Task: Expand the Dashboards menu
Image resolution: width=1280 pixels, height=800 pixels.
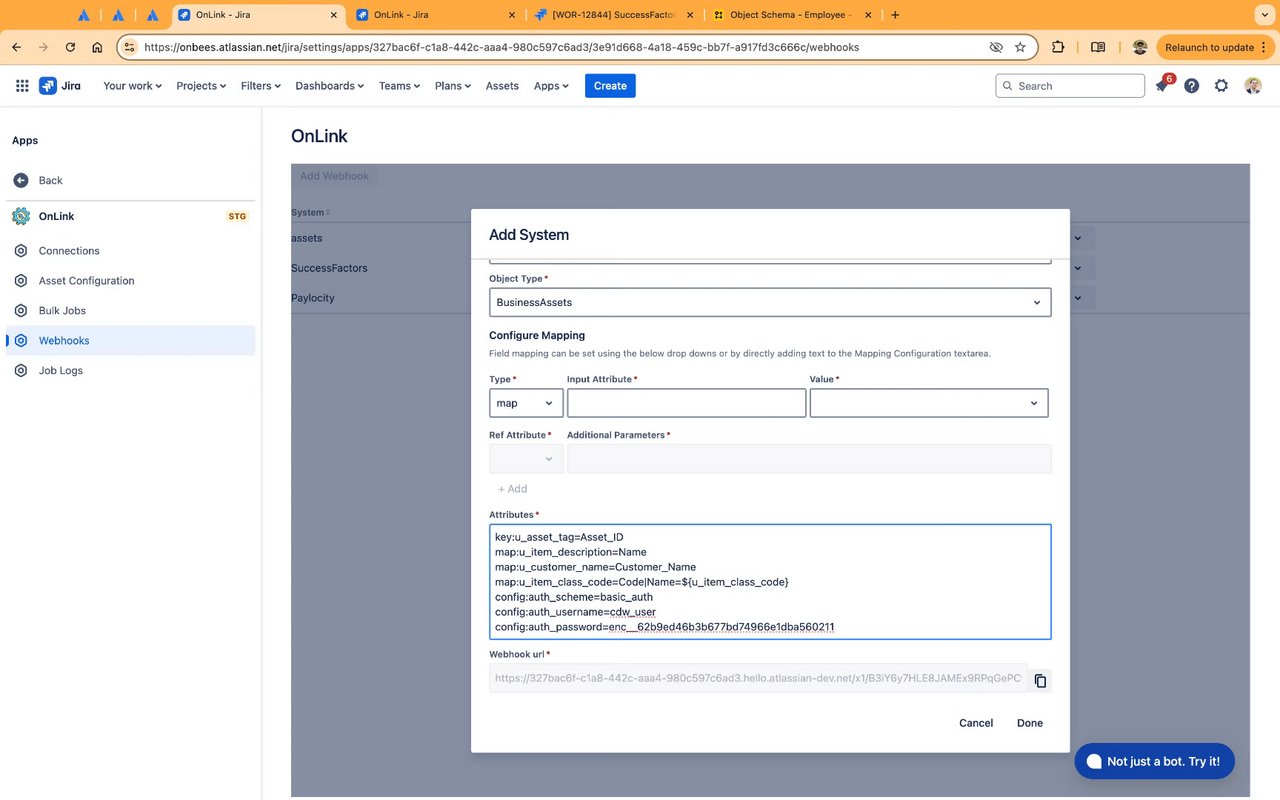Action: [x=330, y=86]
